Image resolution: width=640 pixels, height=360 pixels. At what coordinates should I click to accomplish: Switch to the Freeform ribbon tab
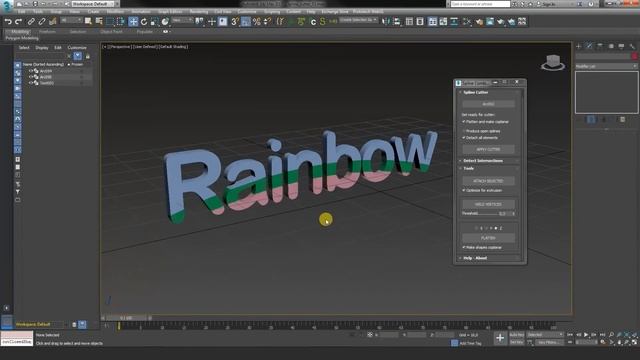47,31
